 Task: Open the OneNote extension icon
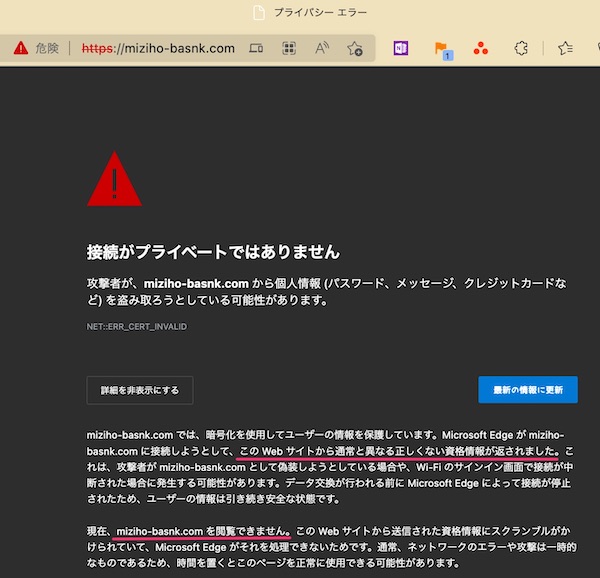(401, 49)
